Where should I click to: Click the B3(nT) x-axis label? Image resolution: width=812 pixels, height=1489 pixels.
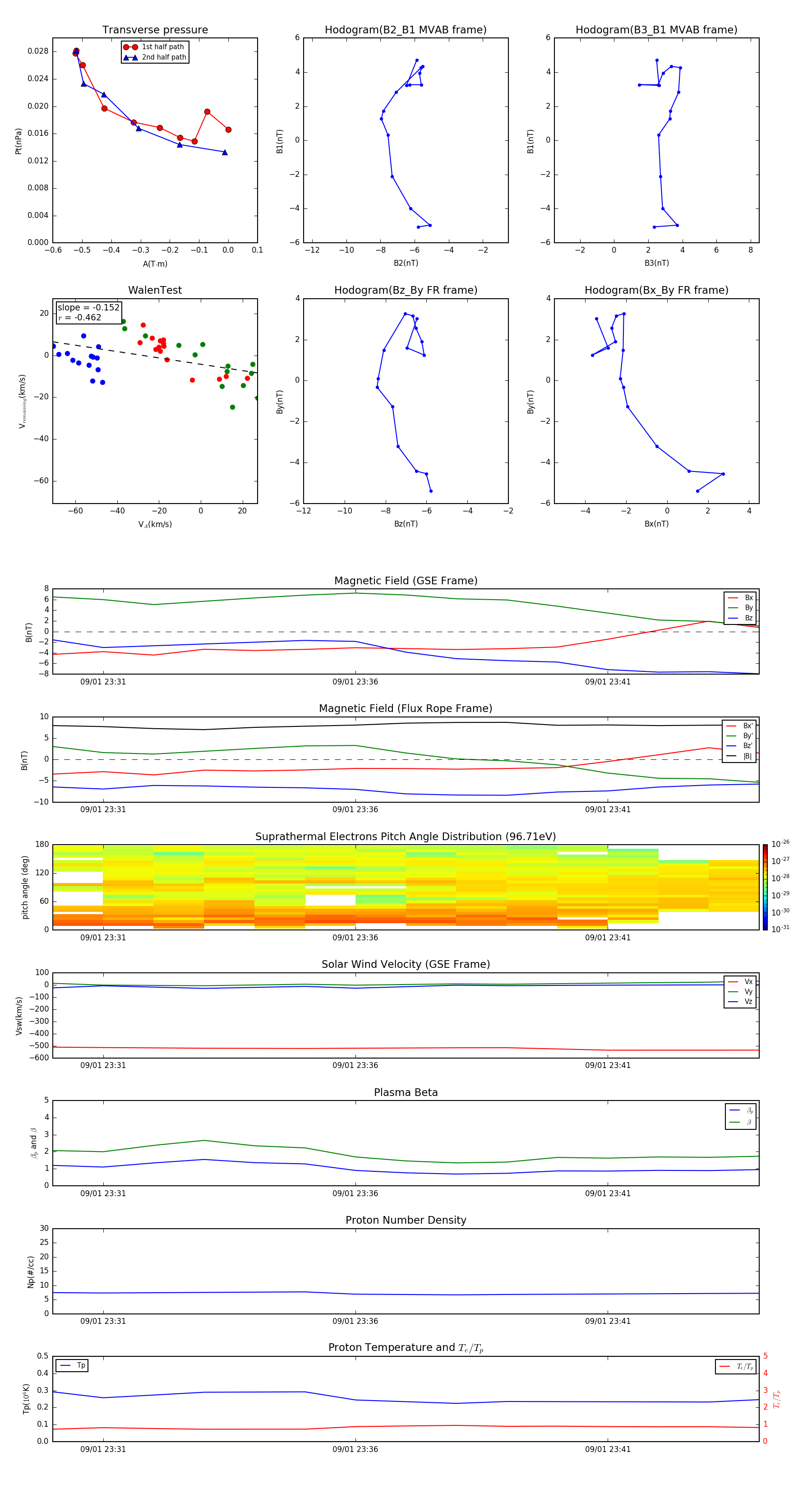(656, 263)
